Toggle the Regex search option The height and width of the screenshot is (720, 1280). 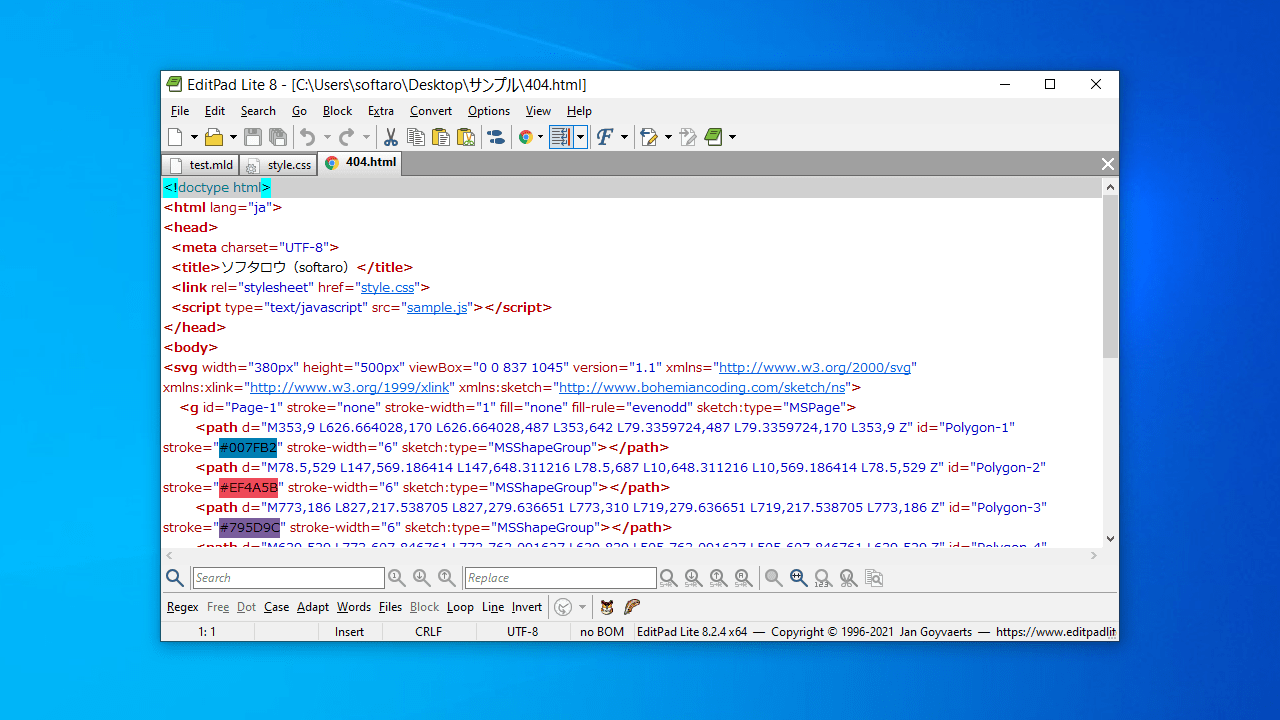tap(183, 607)
